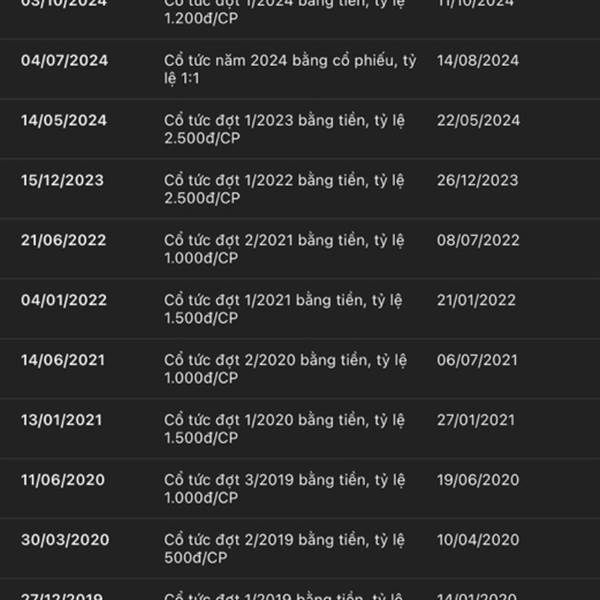
Task: Open the đợt 1/2023 cash dividend description
Action: coord(284,129)
